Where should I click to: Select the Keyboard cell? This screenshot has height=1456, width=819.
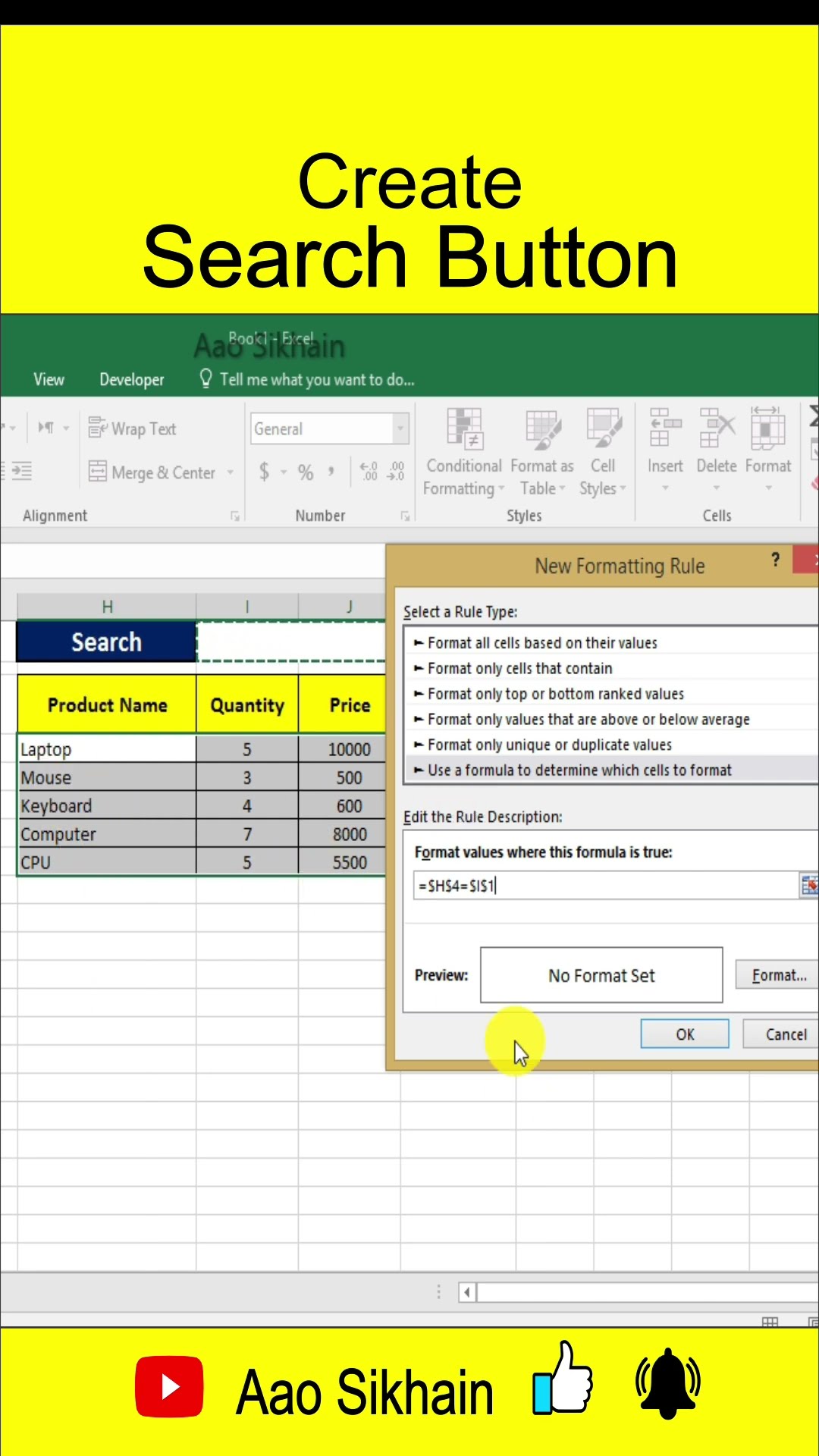point(107,805)
